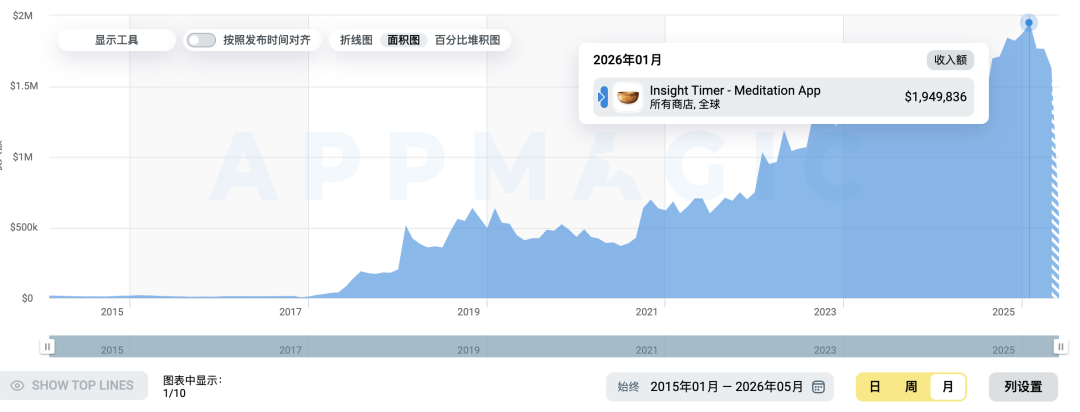1080x412 pixels.
Task: Click right handle of the range slider
Action: pyautogui.click(x=1061, y=347)
